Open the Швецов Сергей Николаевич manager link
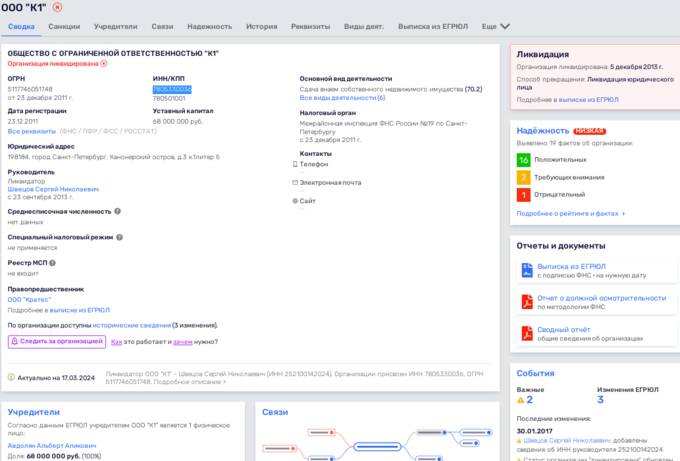This screenshot has height=461, width=680. pyautogui.click(x=53, y=189)
